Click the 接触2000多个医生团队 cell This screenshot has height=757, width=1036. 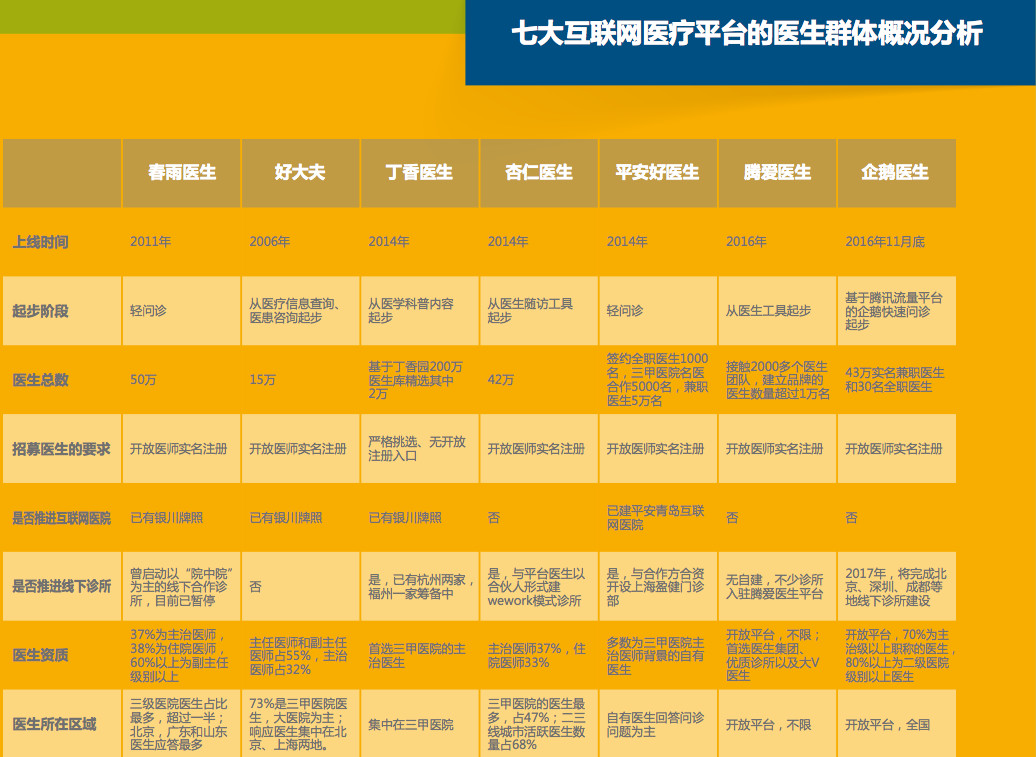[x=778, y=380]
